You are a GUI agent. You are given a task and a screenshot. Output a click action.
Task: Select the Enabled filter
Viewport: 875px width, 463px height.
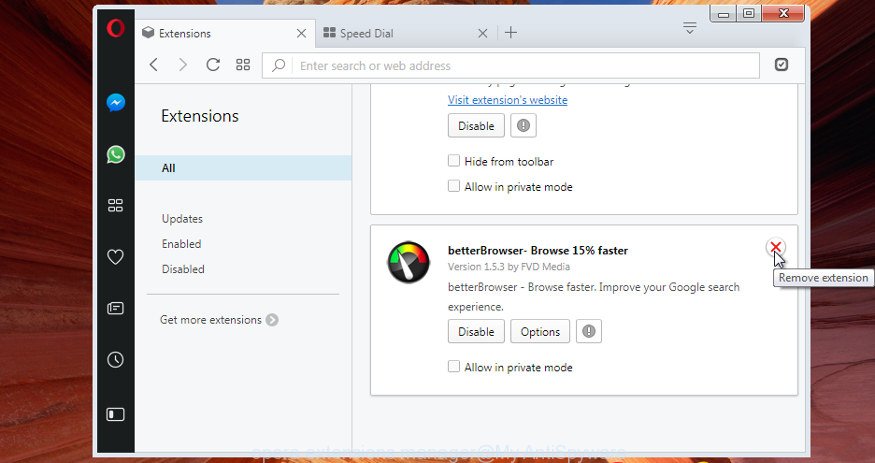181,244
